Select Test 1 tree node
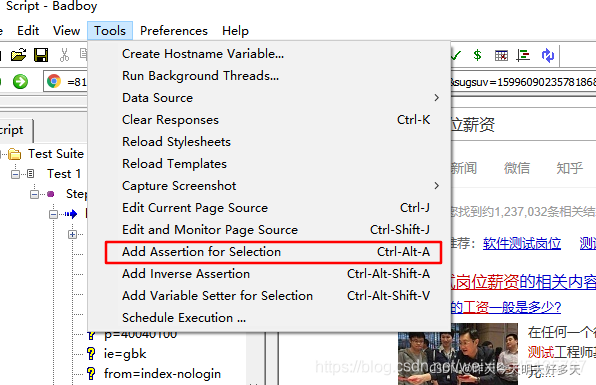The height and width of the screenshot is (385, 596). (x=64, y=174)
